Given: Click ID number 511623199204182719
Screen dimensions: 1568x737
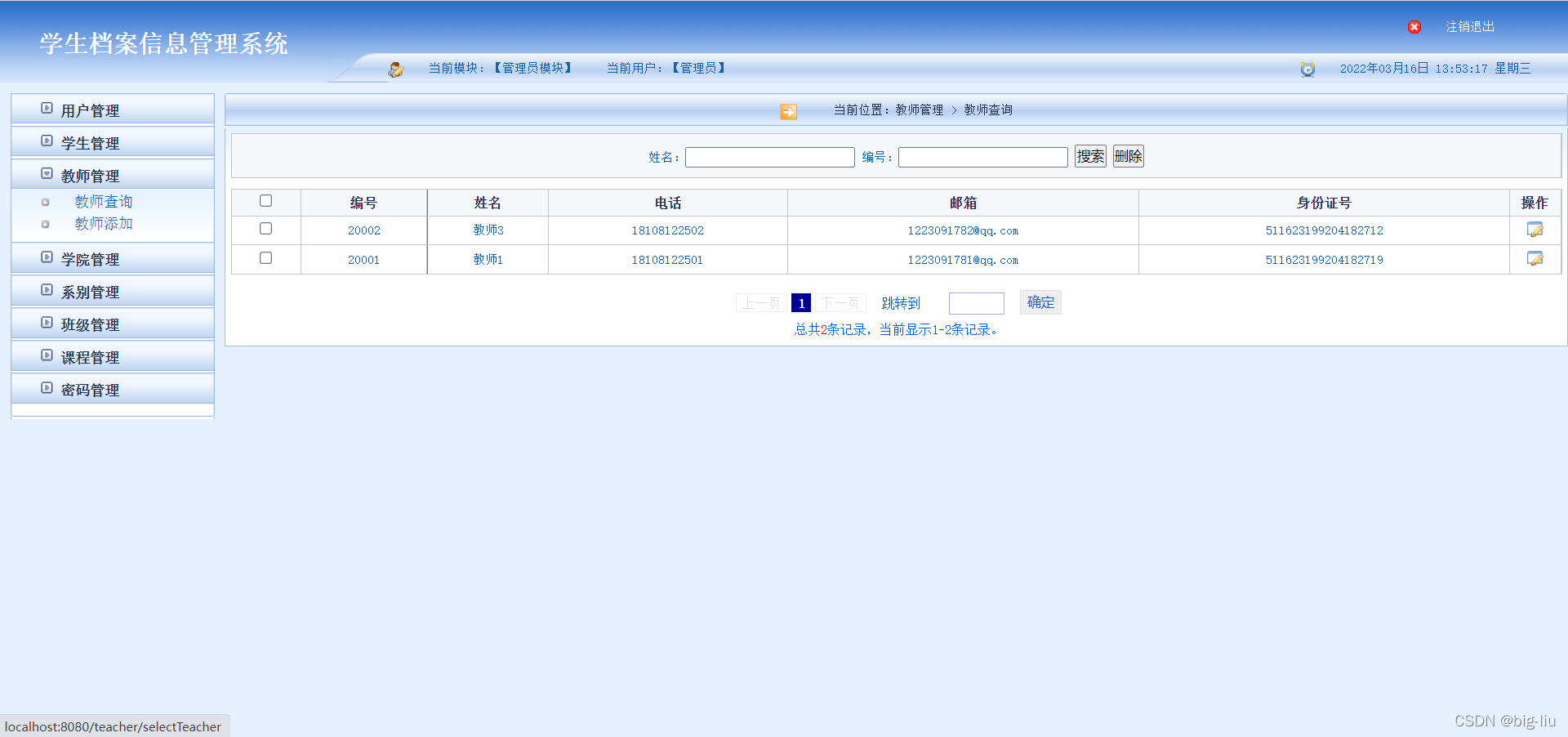Looking at the screenshot, I should pyautogui.click(x=1325, y=260).
